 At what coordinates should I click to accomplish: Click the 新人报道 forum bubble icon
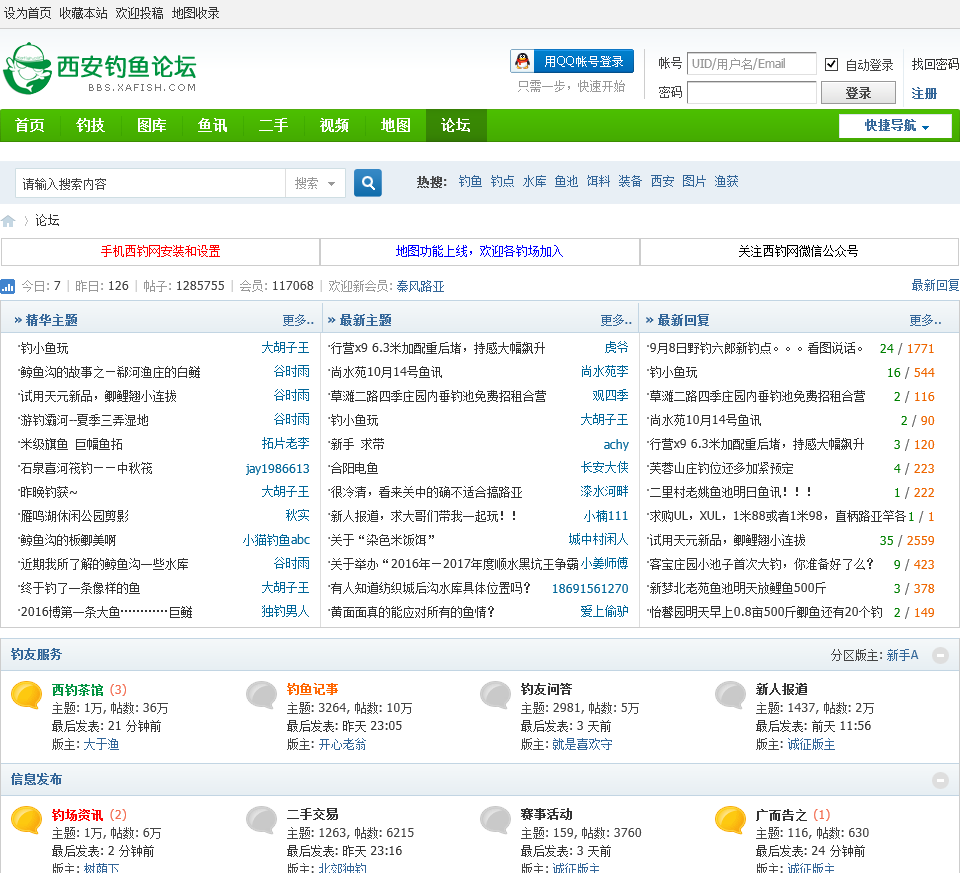coord(730,695)
